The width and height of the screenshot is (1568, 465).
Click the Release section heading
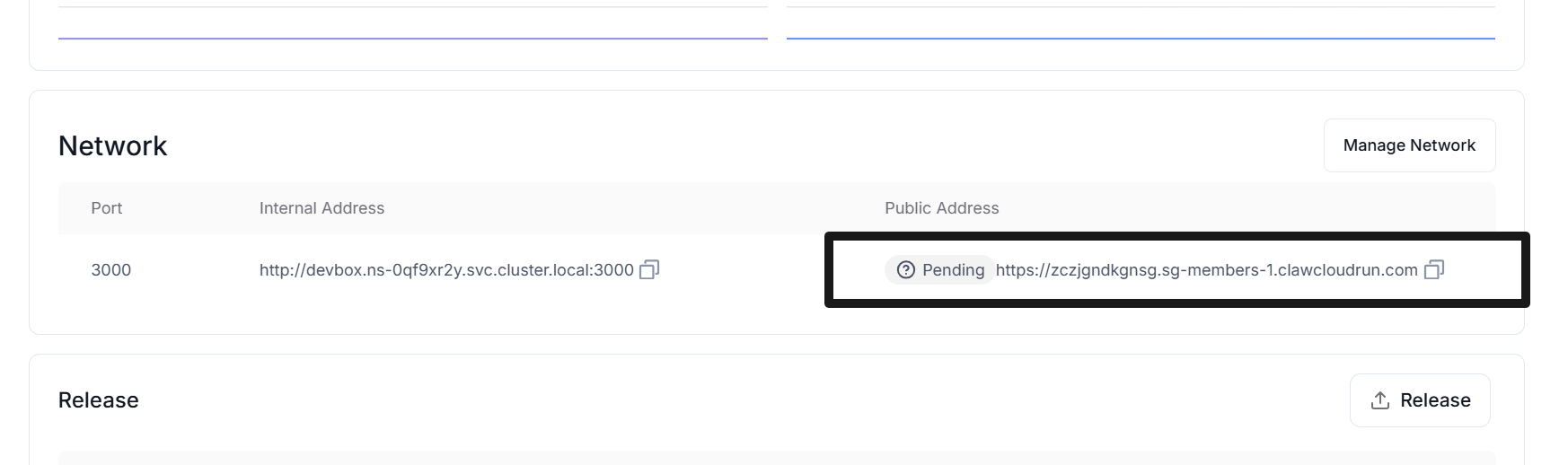pos(99,400)
